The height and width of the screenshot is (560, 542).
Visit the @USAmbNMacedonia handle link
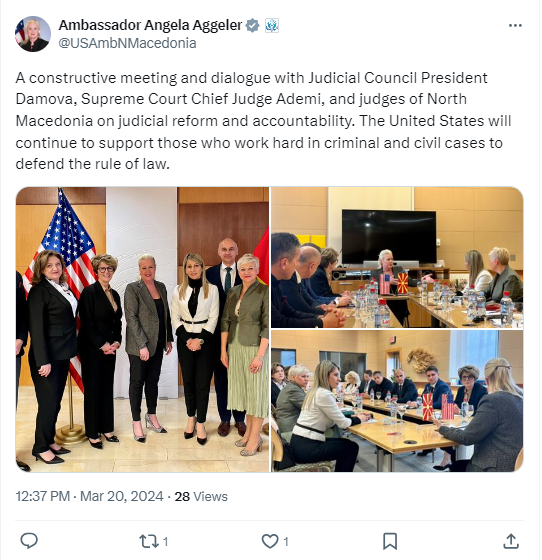point(127,43)
